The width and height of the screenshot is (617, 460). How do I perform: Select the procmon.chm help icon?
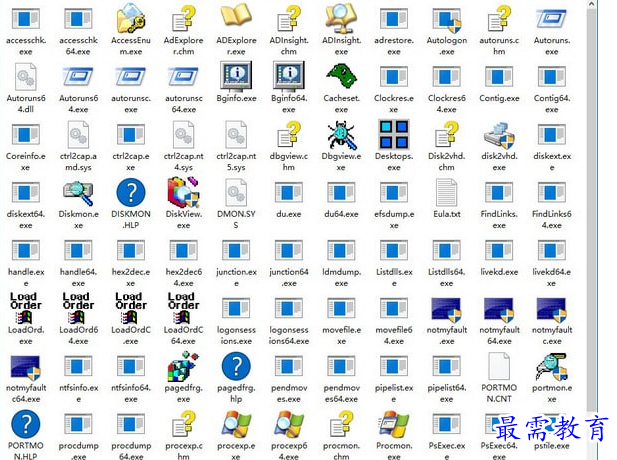click(x=341, y=424)
